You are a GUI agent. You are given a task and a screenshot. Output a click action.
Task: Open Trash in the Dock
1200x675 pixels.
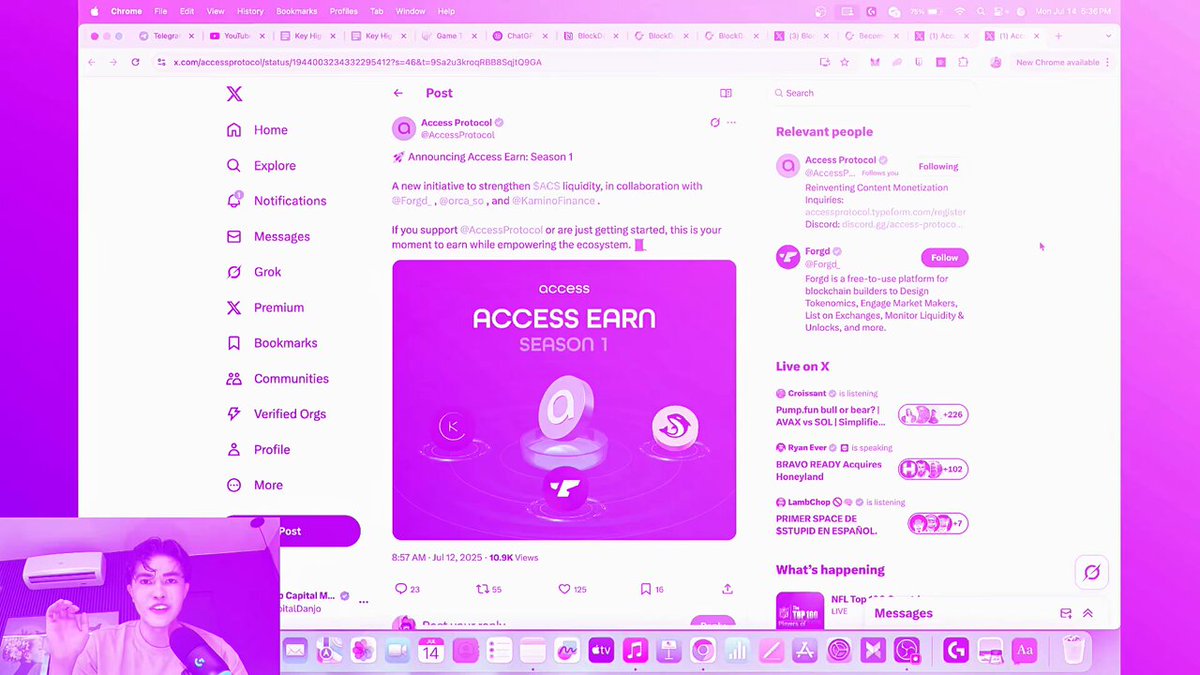pos(1074,651)
